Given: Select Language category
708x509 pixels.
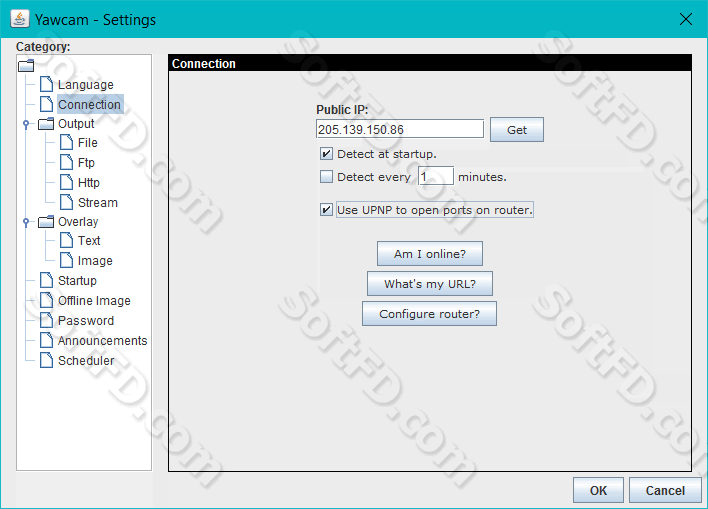Looking at the screenshot, I should click(x=86, y=84).
